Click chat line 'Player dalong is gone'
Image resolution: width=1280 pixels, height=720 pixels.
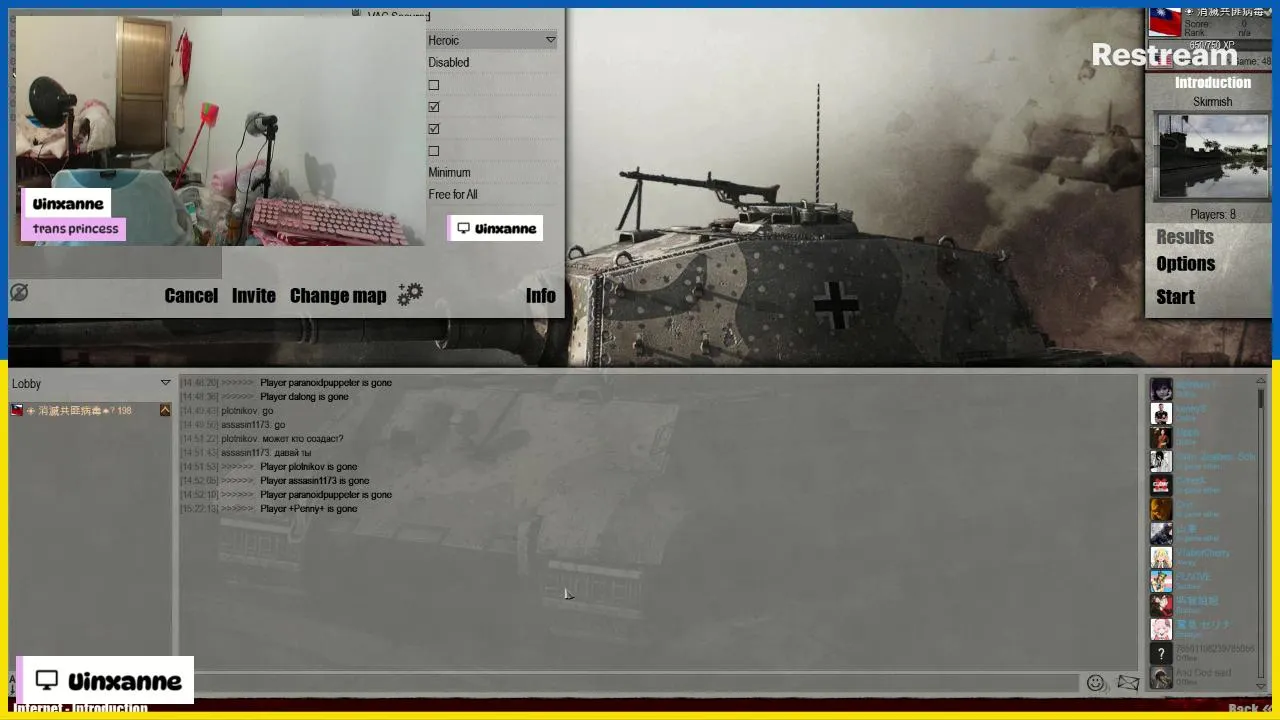[x=304, y=397]
